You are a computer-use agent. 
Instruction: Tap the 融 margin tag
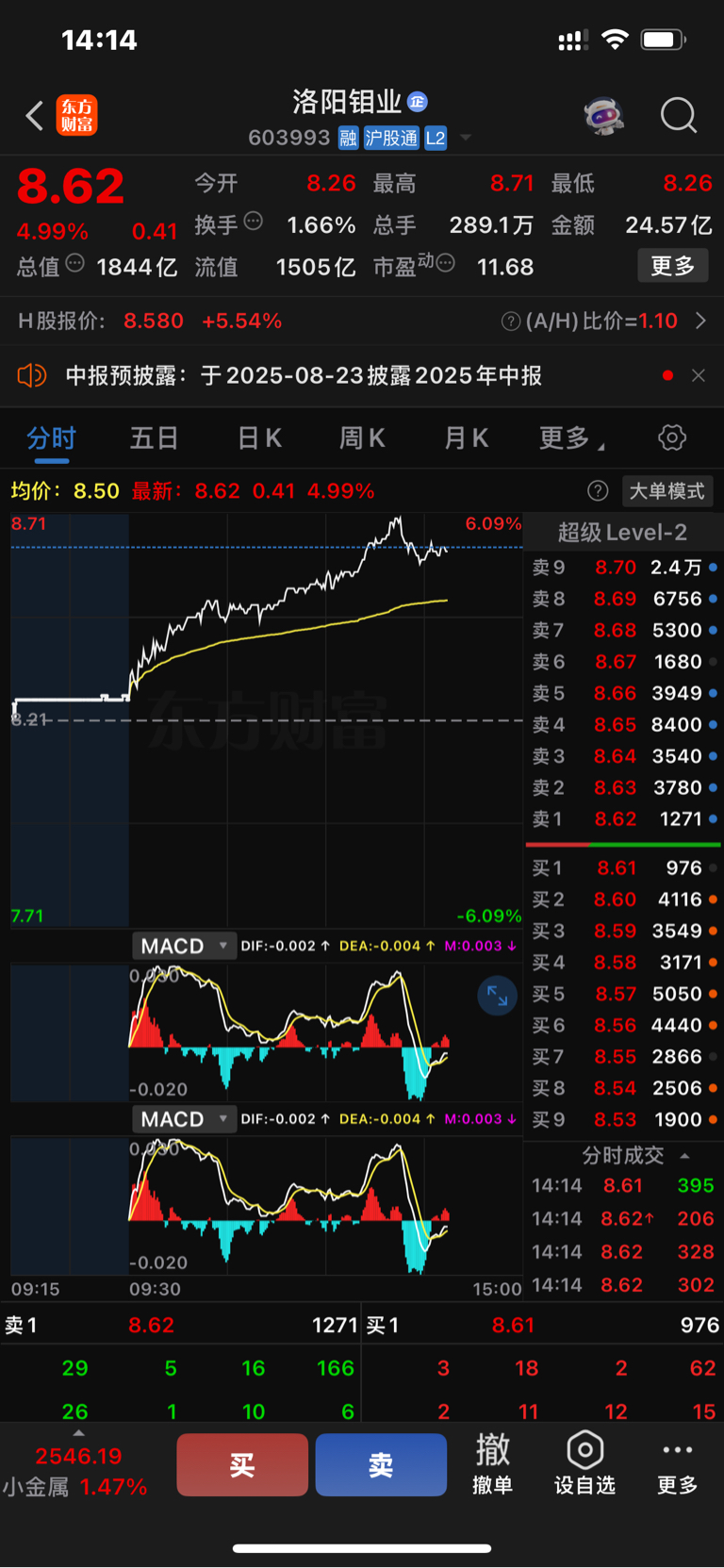coord(348,139)
